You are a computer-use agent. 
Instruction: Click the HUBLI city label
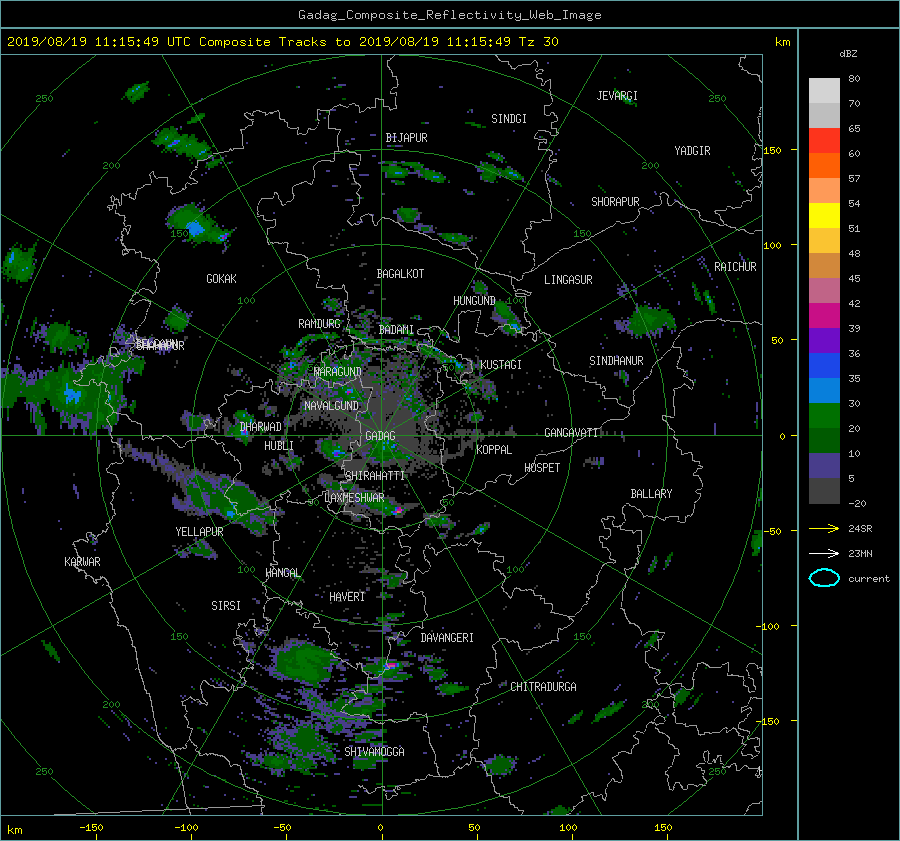click(279, 446)
